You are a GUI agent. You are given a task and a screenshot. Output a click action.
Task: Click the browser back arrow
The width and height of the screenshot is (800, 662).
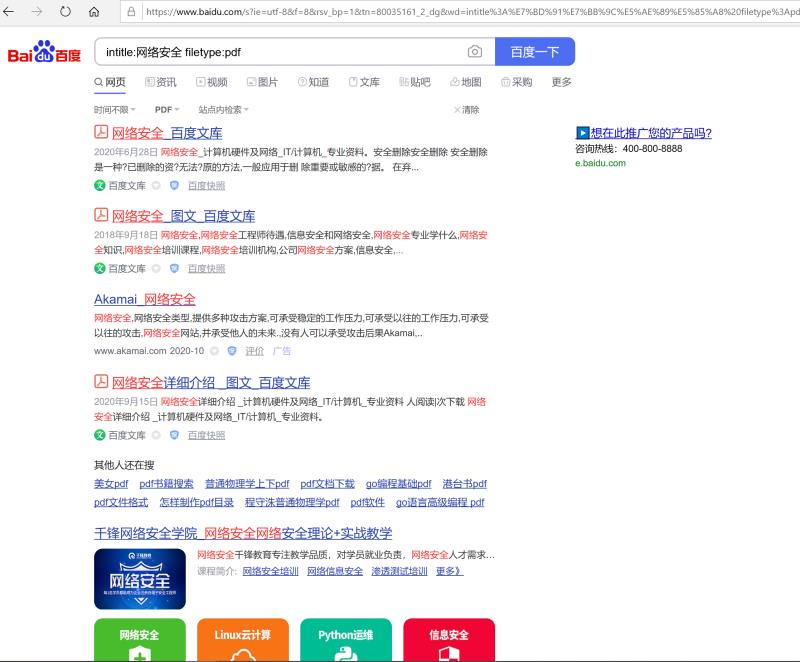pos(8,11)
